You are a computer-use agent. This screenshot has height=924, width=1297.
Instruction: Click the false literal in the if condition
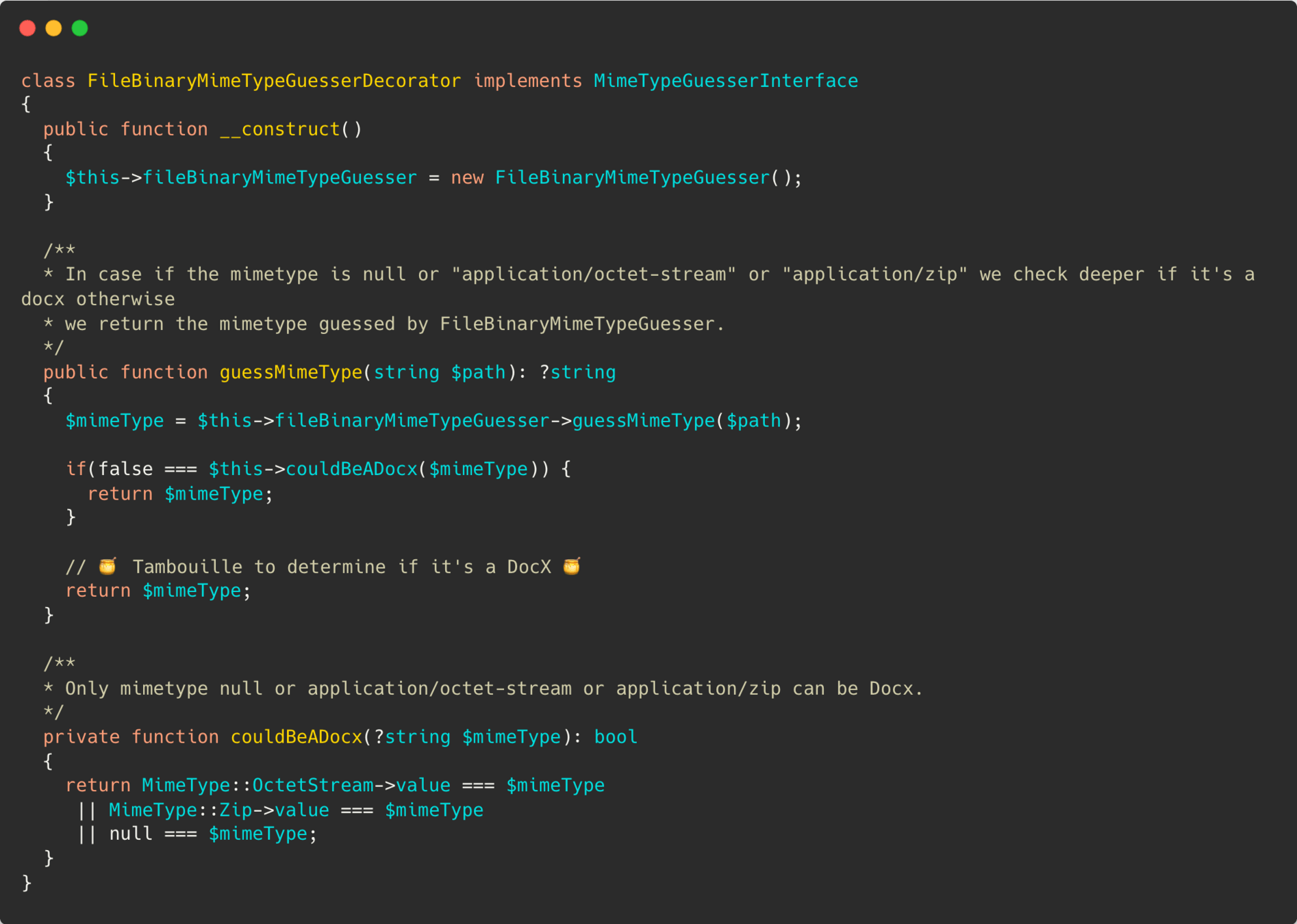point(125,469)
